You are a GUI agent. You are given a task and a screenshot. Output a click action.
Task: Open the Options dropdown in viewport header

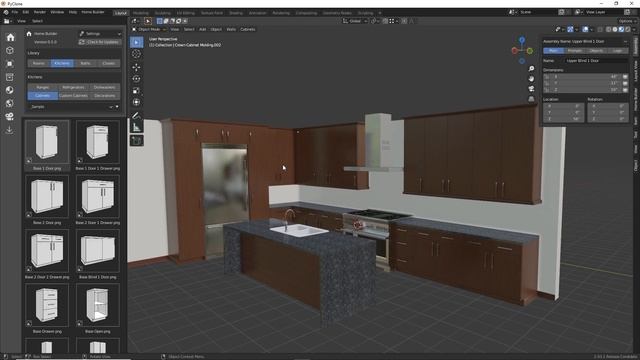pos(627,21)
